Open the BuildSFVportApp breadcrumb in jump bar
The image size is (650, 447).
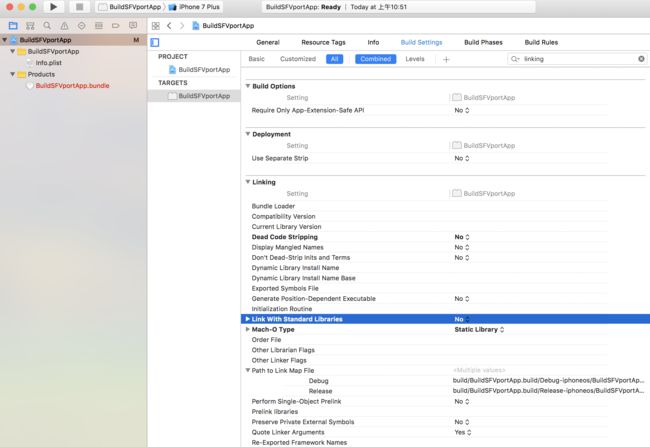[223, 26]
